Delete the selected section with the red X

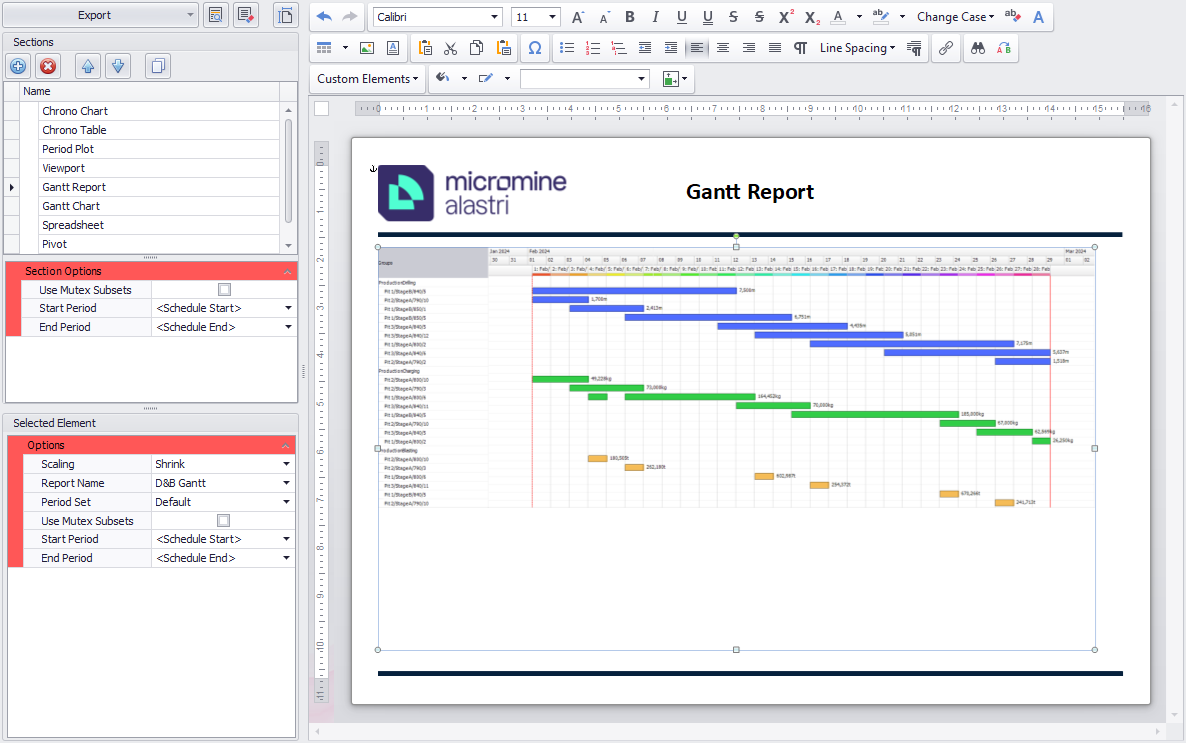tap(47, 67)
